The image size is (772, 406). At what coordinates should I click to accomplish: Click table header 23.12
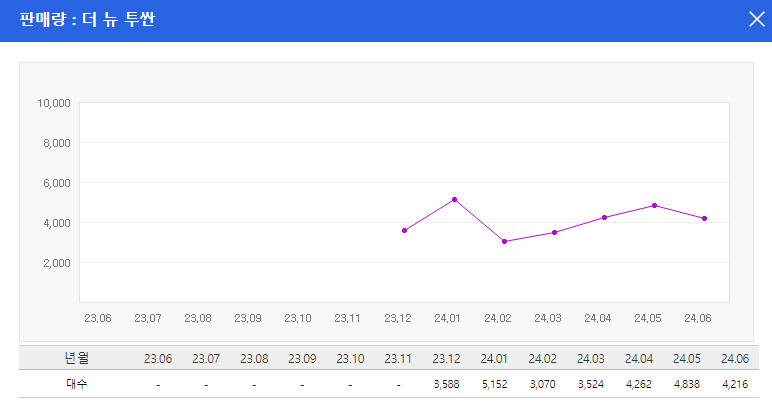point(446,359)
